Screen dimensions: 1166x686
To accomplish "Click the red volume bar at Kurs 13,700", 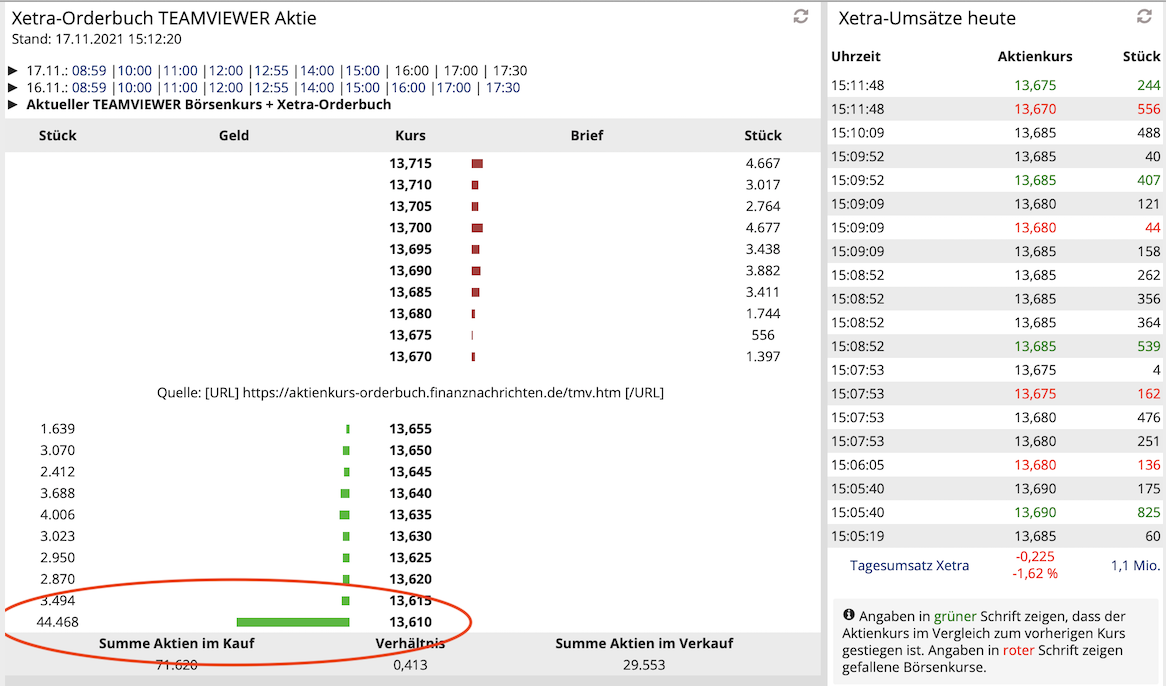I will pos(477,227).
